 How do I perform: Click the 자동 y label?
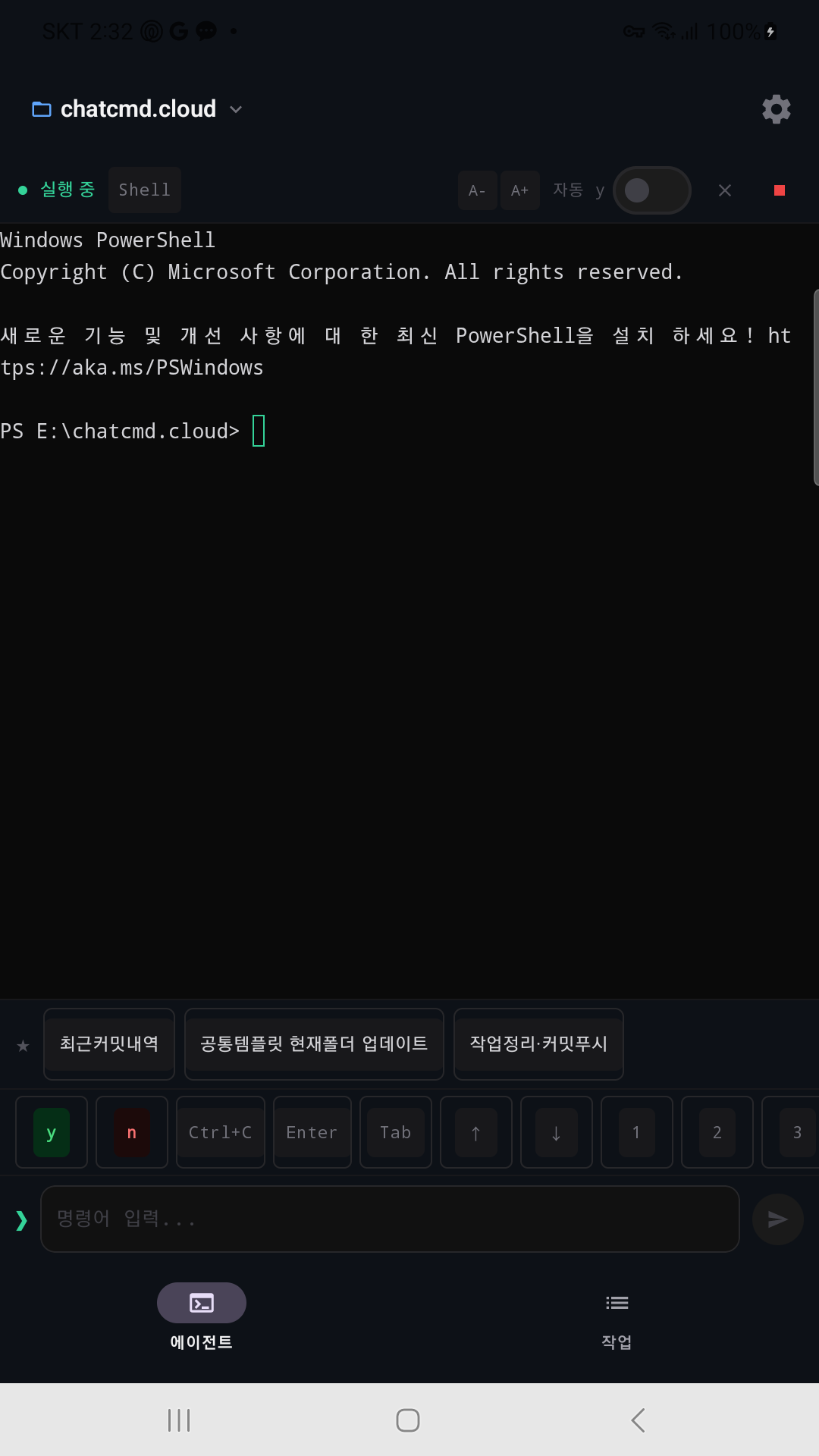[579, 190]
